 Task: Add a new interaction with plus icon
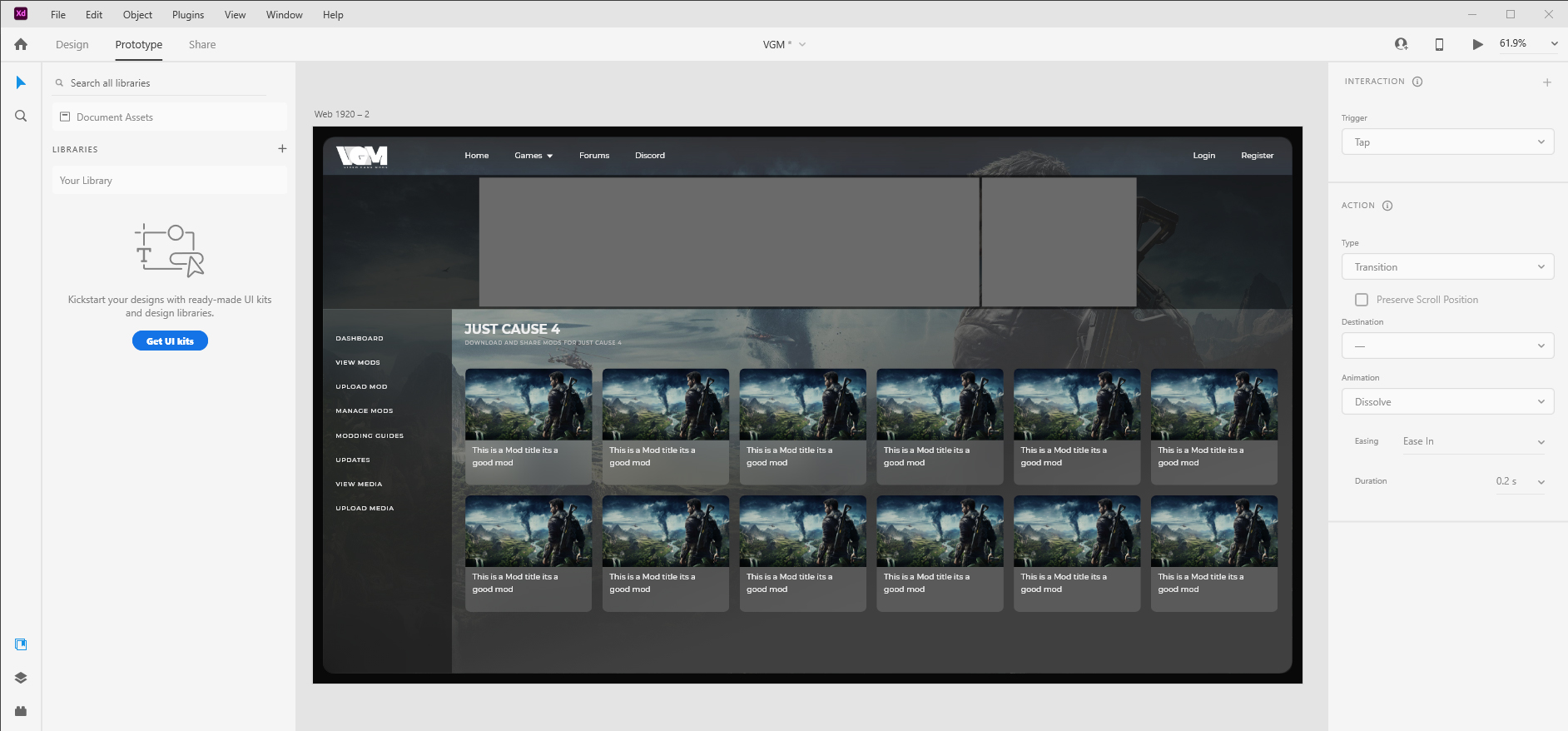pyautogui.click(x=1546, y=82)
